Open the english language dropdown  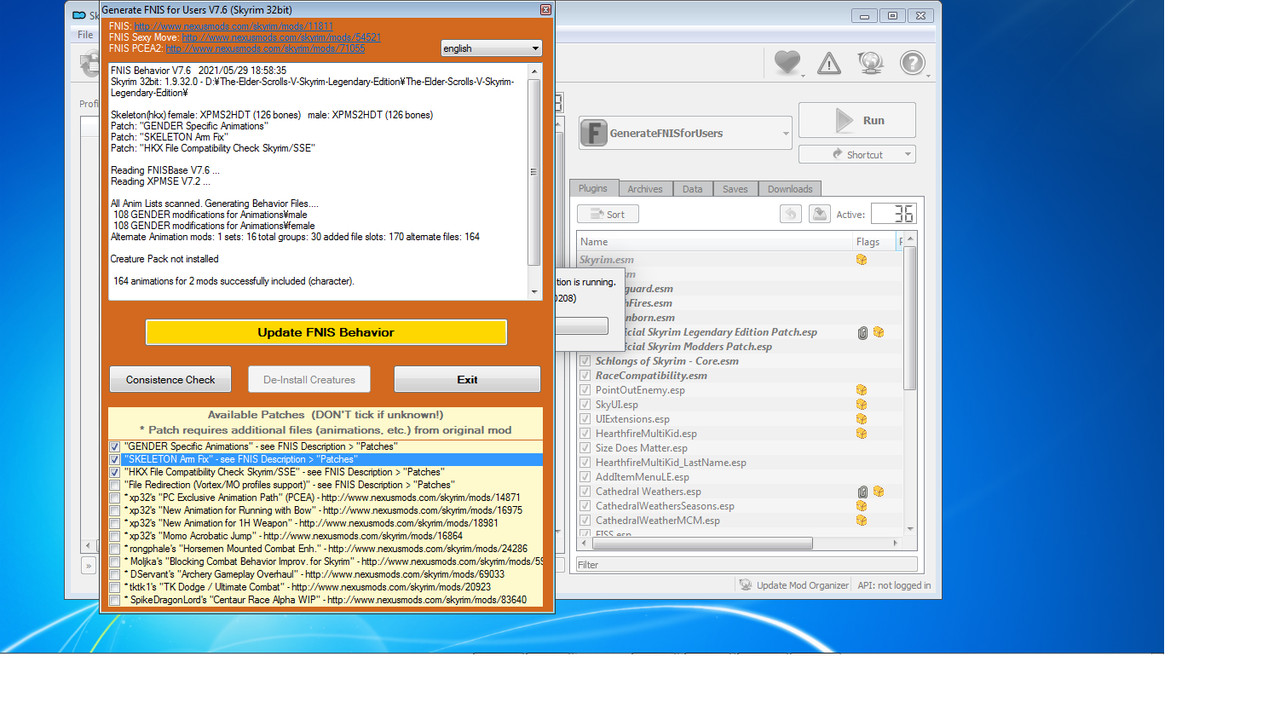point(491,48)
